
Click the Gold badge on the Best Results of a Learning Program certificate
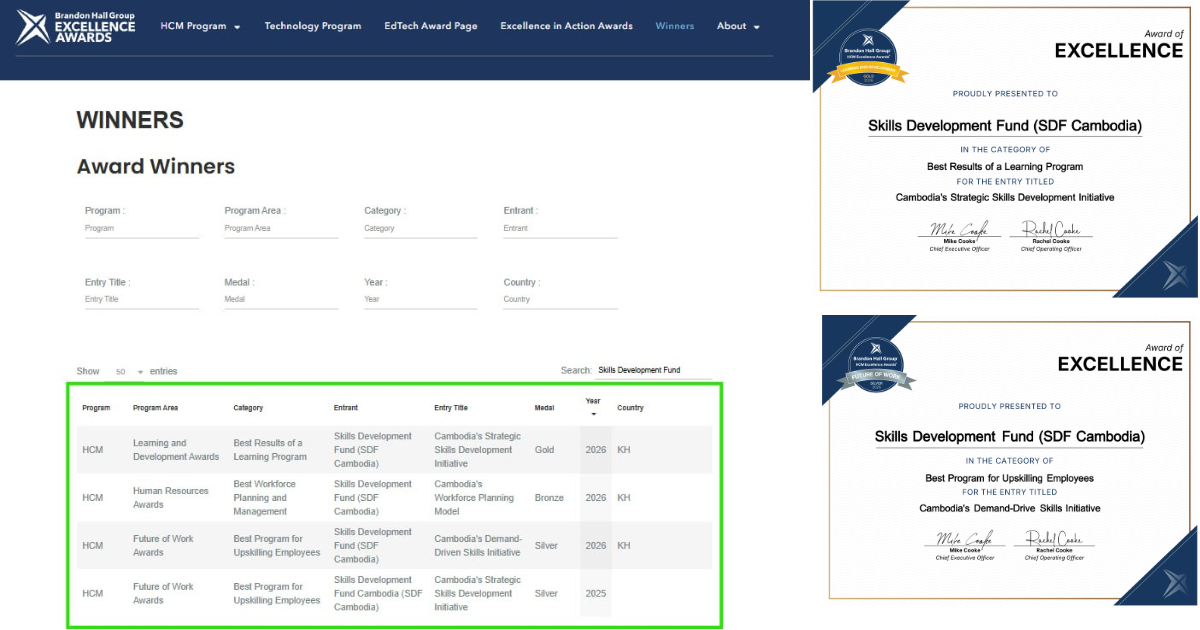[x=869, y=57]
